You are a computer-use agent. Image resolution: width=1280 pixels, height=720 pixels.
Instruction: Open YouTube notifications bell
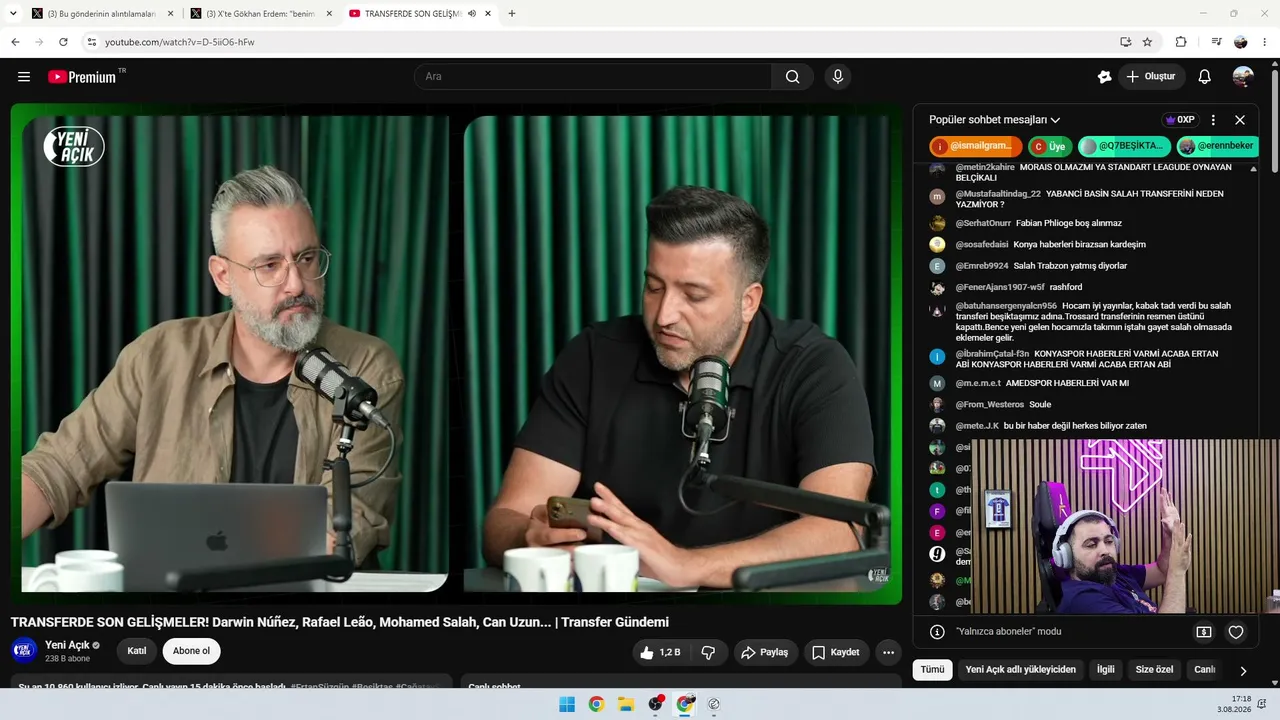1204,77
